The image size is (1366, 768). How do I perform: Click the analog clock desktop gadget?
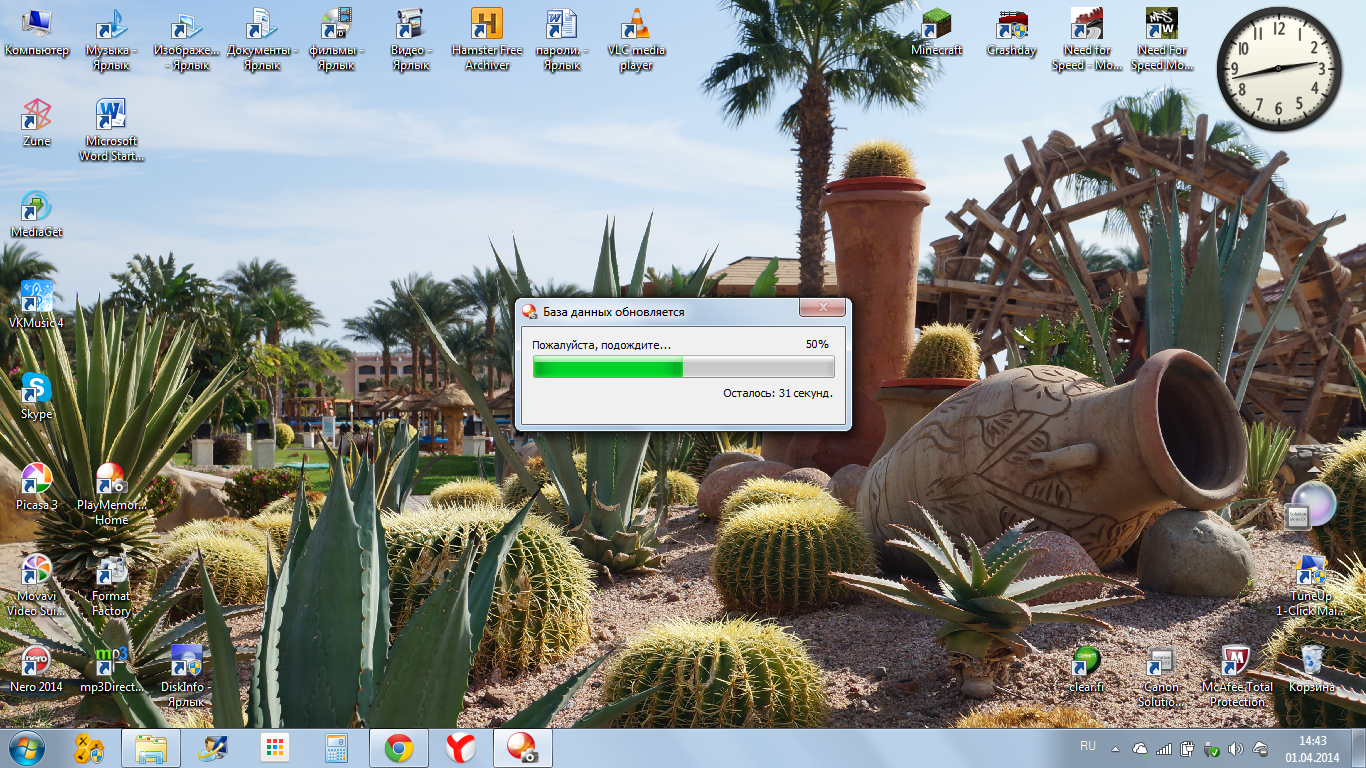tap(1279, 69)
